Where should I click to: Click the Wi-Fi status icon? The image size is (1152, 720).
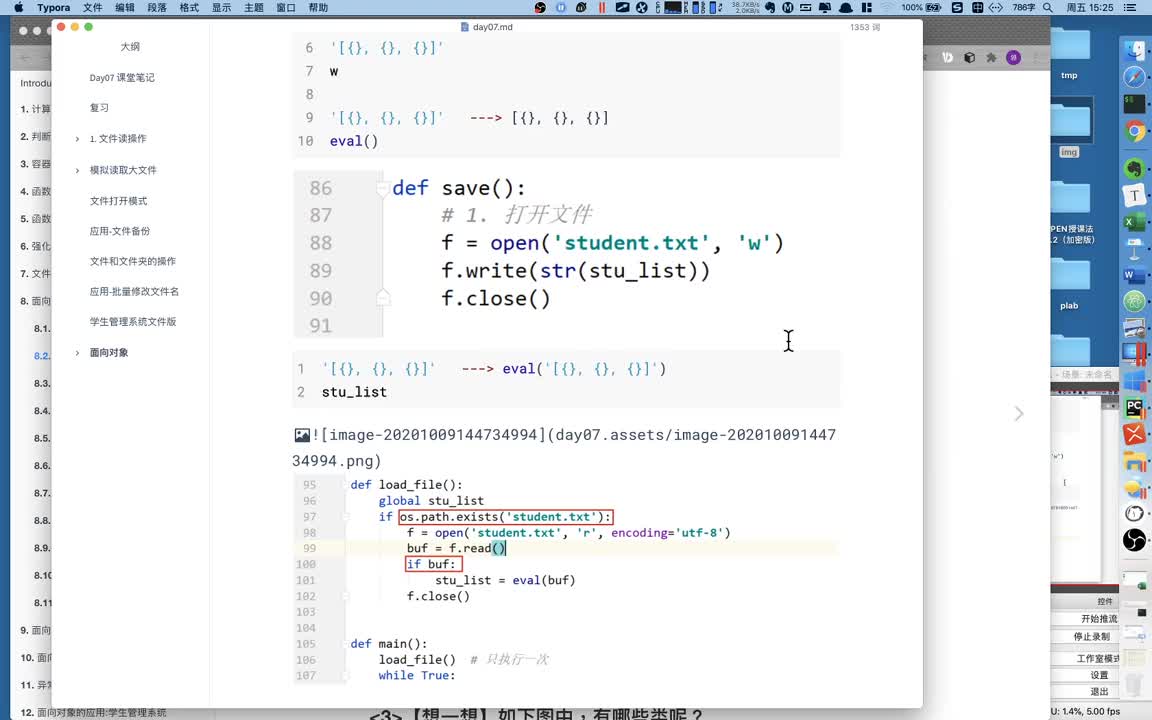pos(888,7)
